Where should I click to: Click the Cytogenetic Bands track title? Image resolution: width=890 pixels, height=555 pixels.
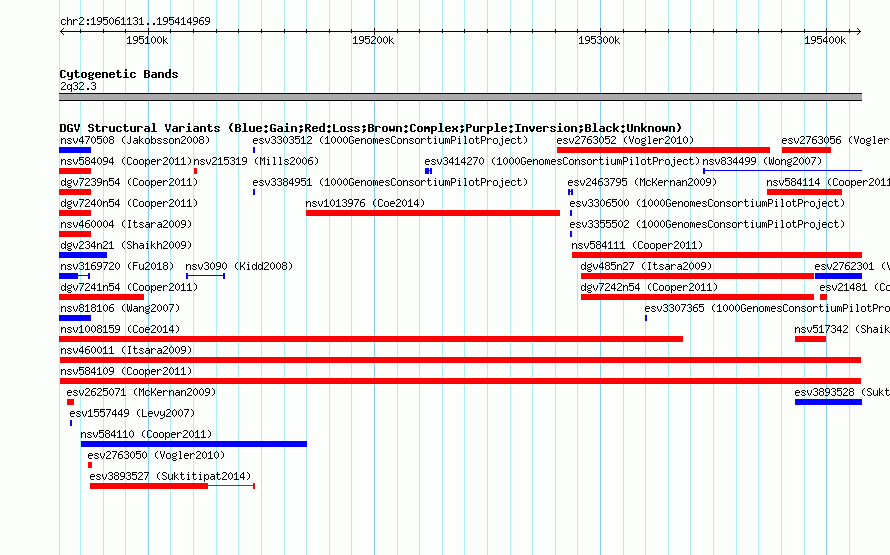119,74
